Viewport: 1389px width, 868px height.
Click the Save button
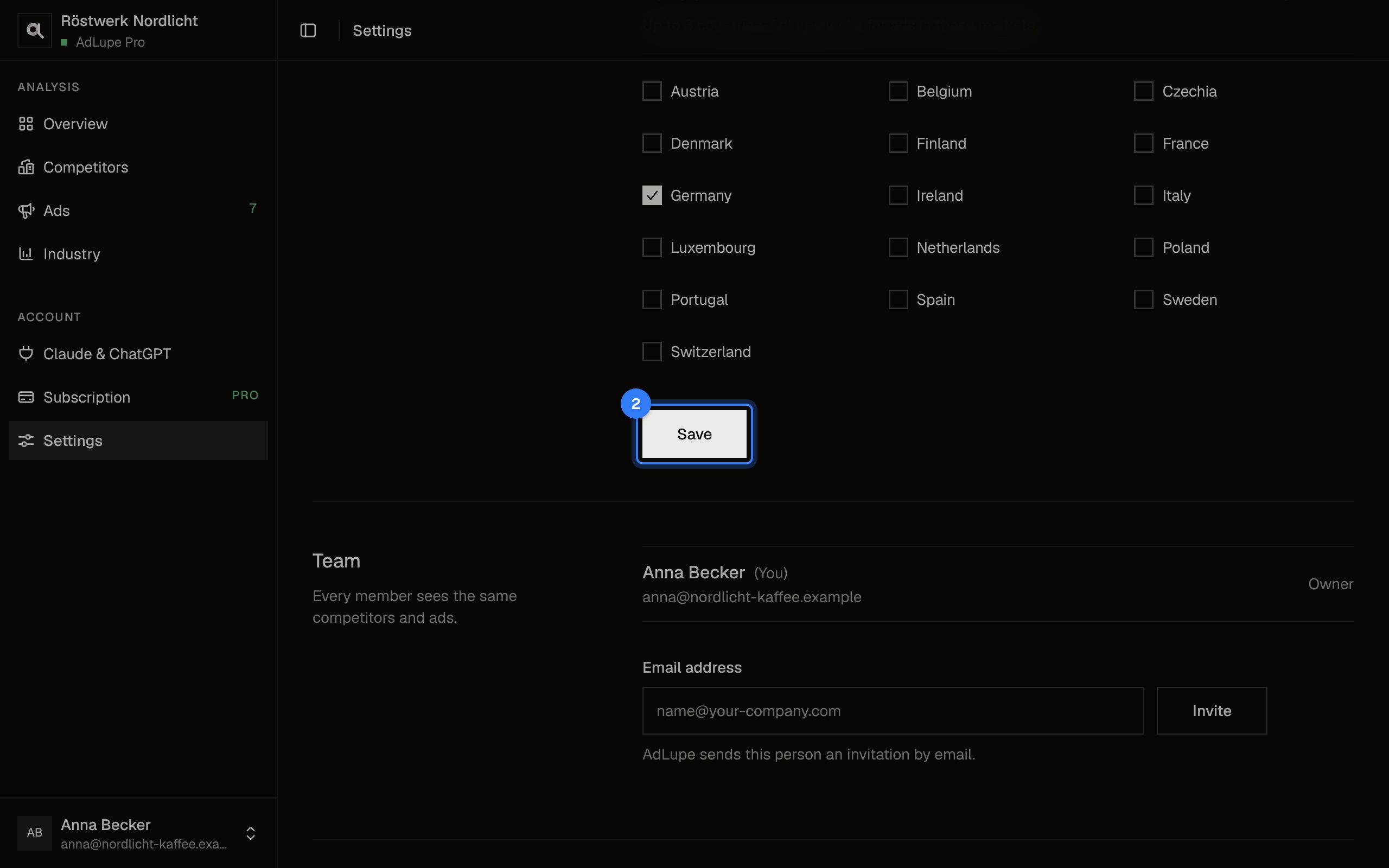tap(694, 434)
